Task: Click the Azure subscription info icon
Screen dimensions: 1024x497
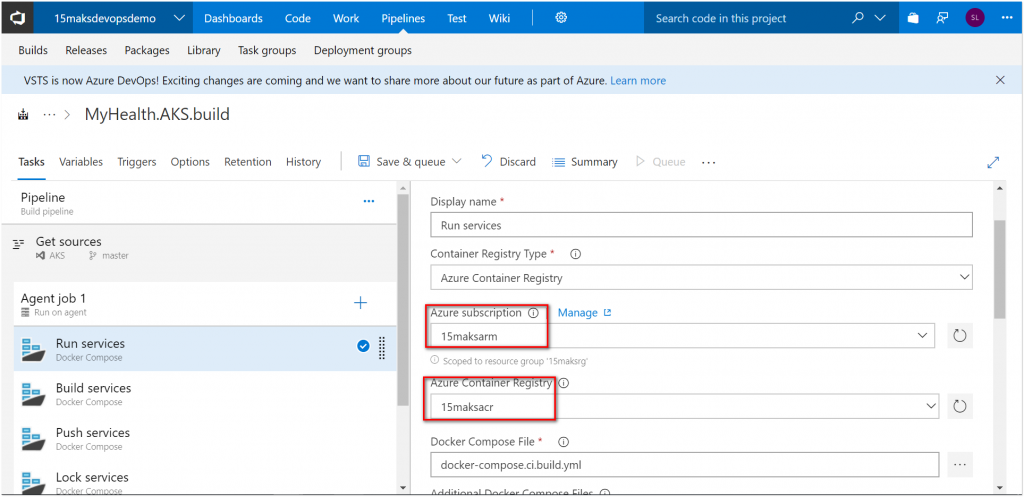Action: point(533,313)
